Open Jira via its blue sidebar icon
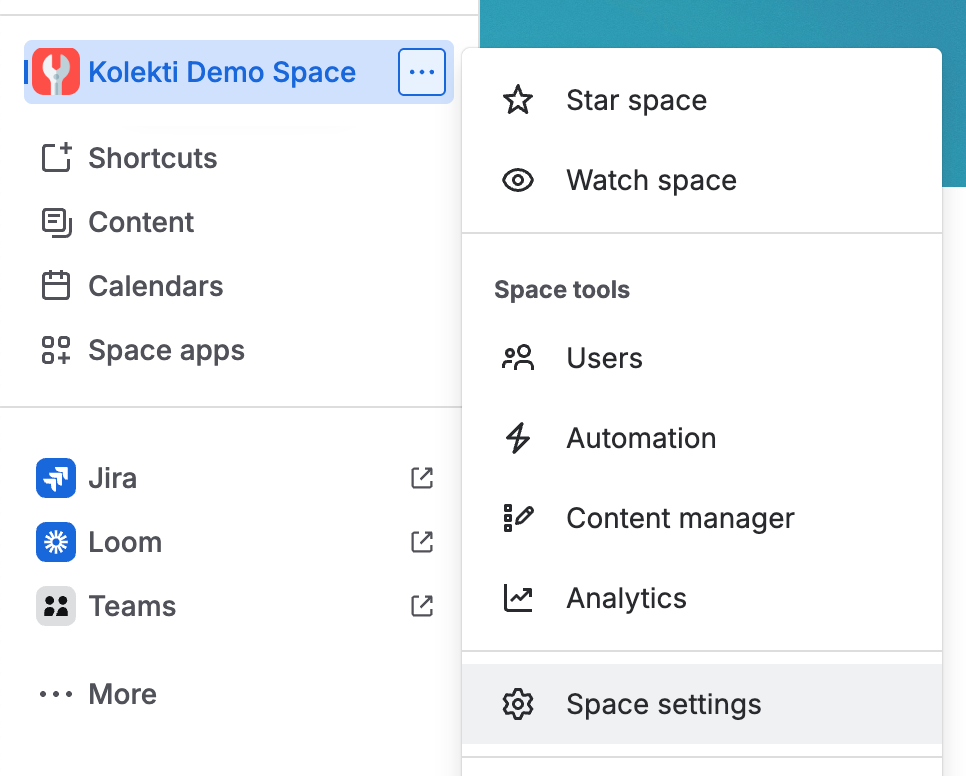 (x=56, y=478)
